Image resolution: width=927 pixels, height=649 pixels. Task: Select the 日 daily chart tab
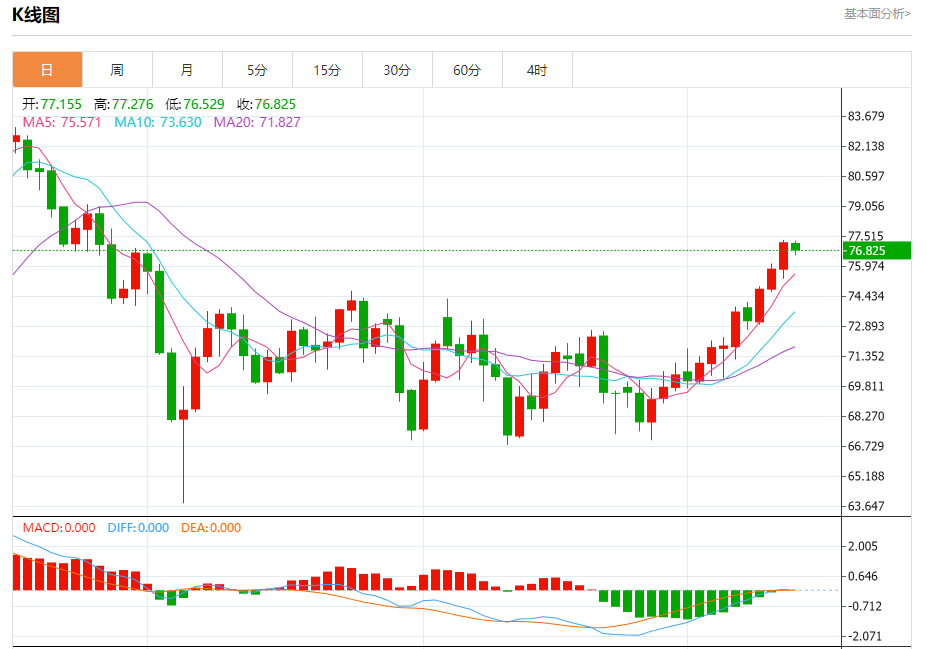point(47,70)
